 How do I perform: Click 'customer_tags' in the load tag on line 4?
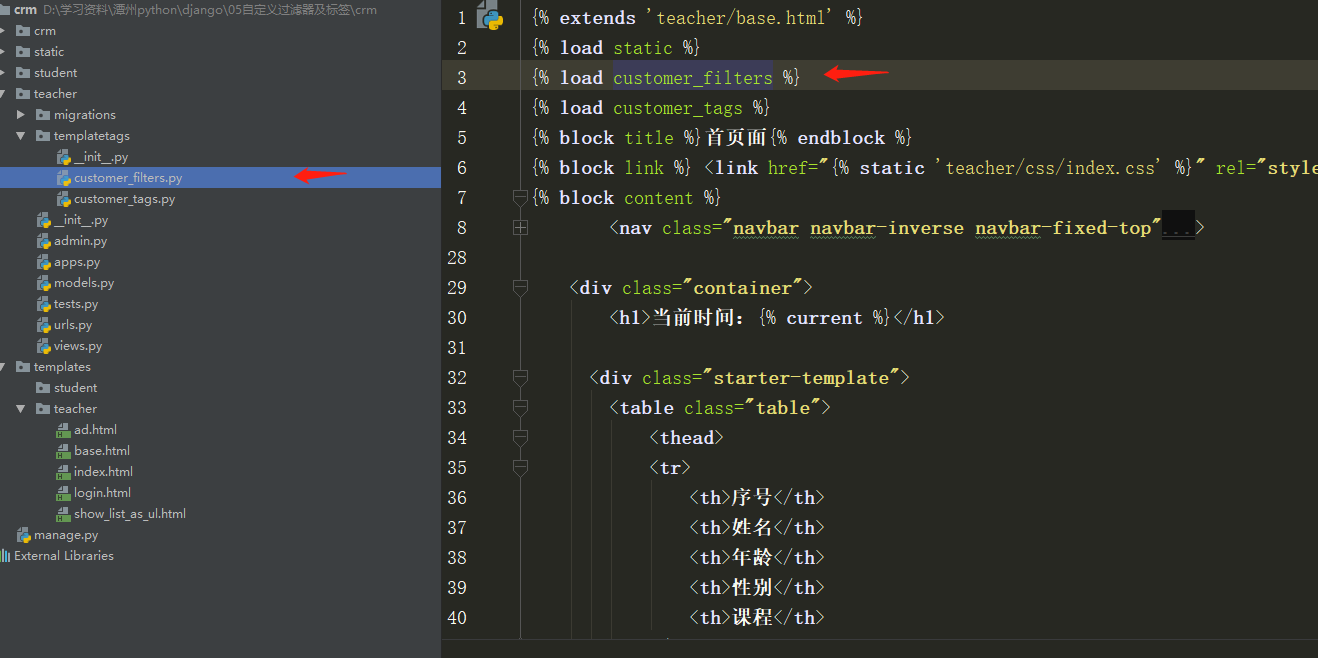678,108
